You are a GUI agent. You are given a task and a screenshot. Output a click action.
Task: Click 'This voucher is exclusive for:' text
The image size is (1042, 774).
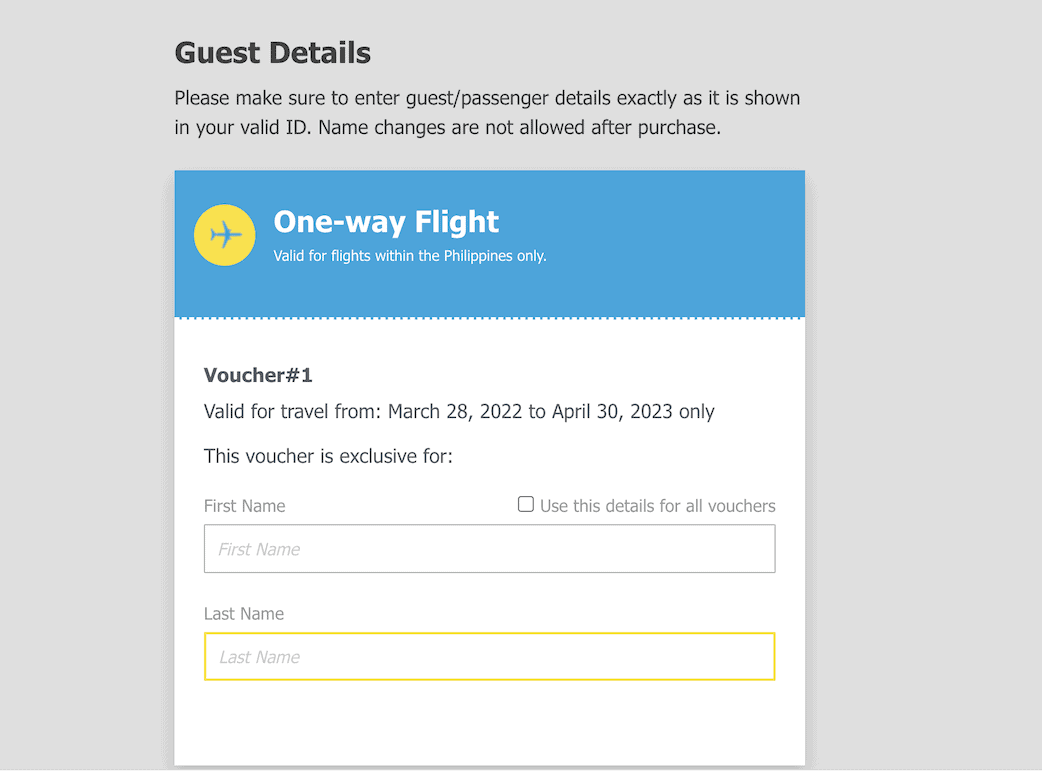tap(328, 456)
